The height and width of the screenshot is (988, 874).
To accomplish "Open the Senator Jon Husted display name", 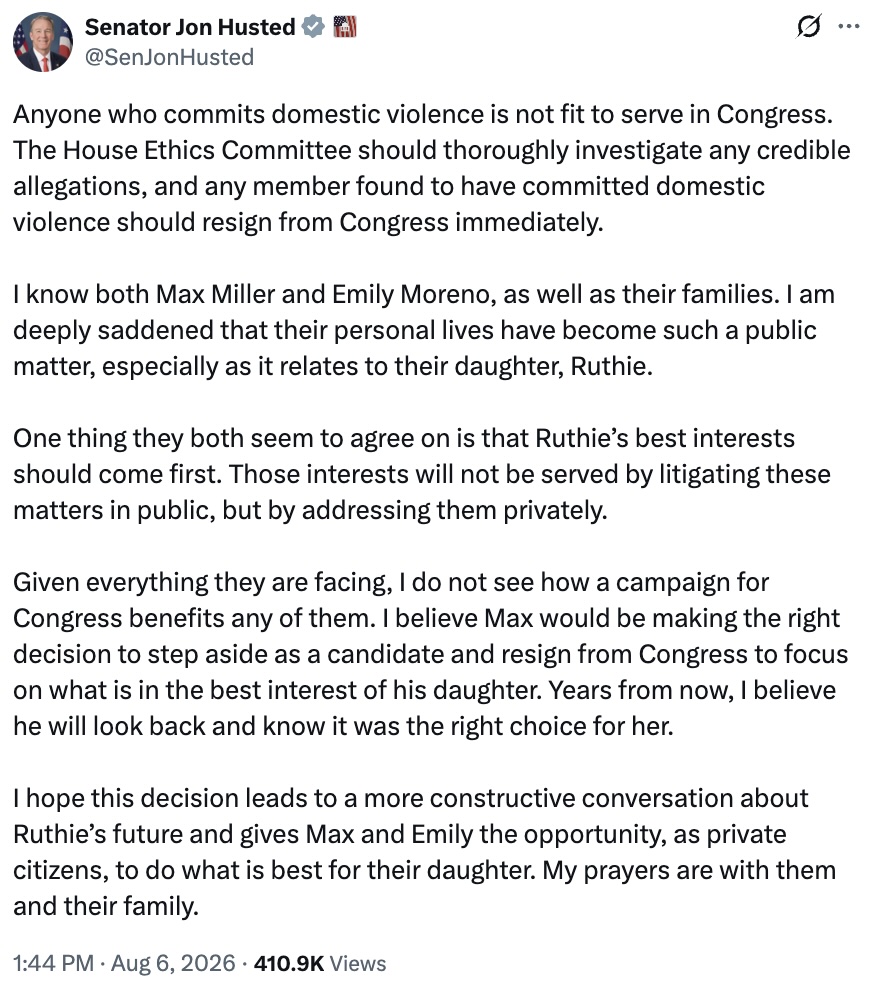I will coord(190,27).
